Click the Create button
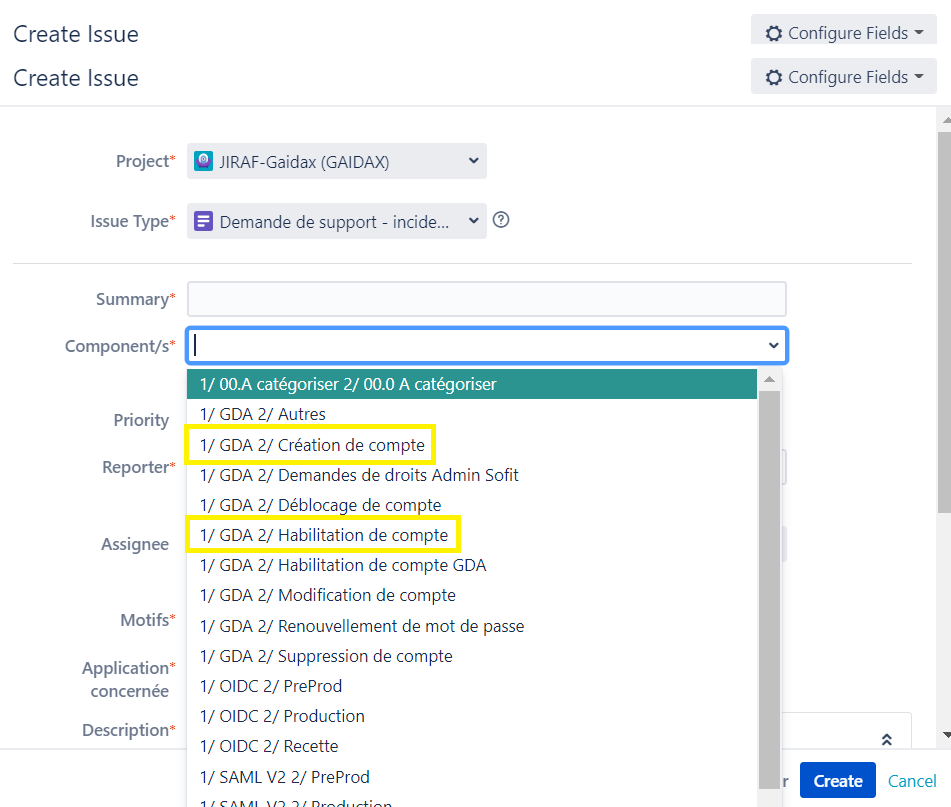This screenshot has width=951, height=807. click(838, 780)
